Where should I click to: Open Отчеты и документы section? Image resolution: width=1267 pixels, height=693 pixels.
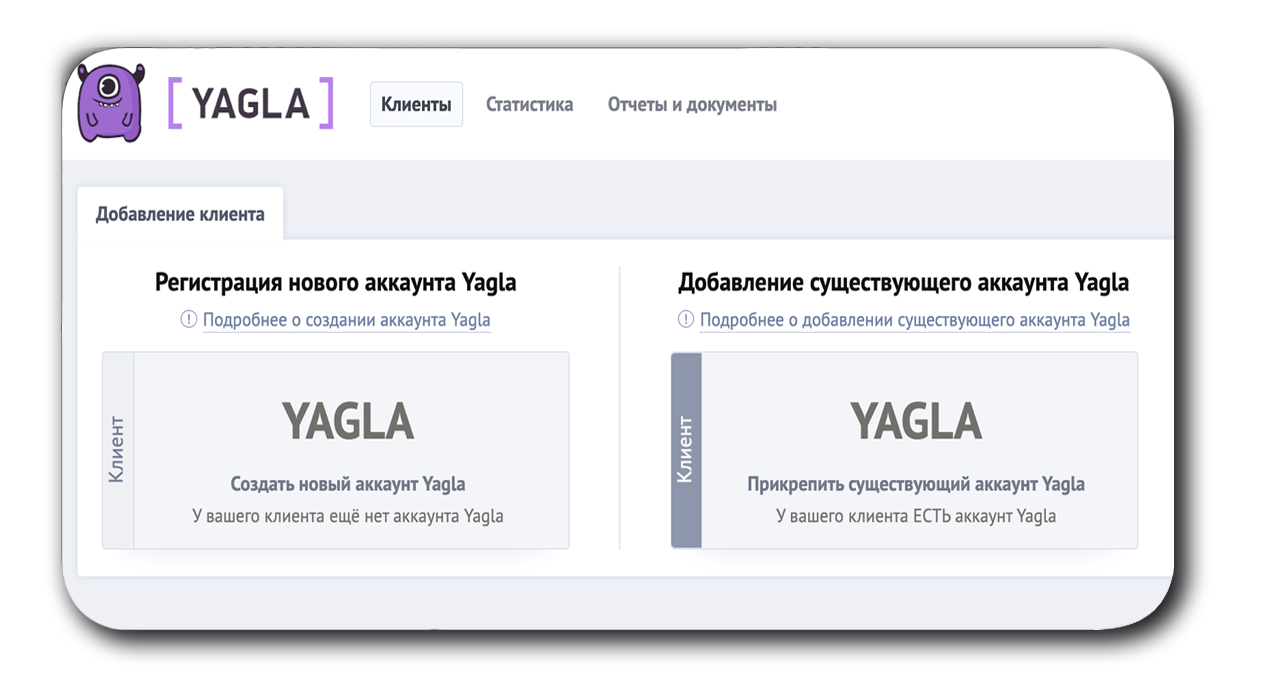[692, 104]
